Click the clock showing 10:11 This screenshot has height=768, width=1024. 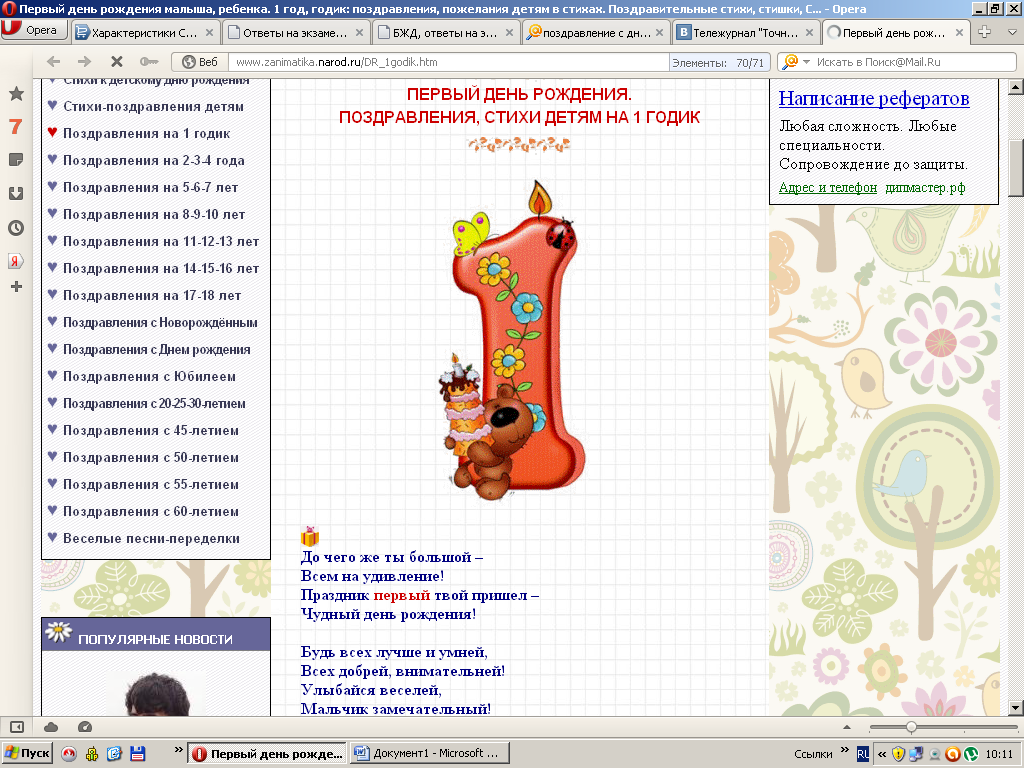pos(999,754)
